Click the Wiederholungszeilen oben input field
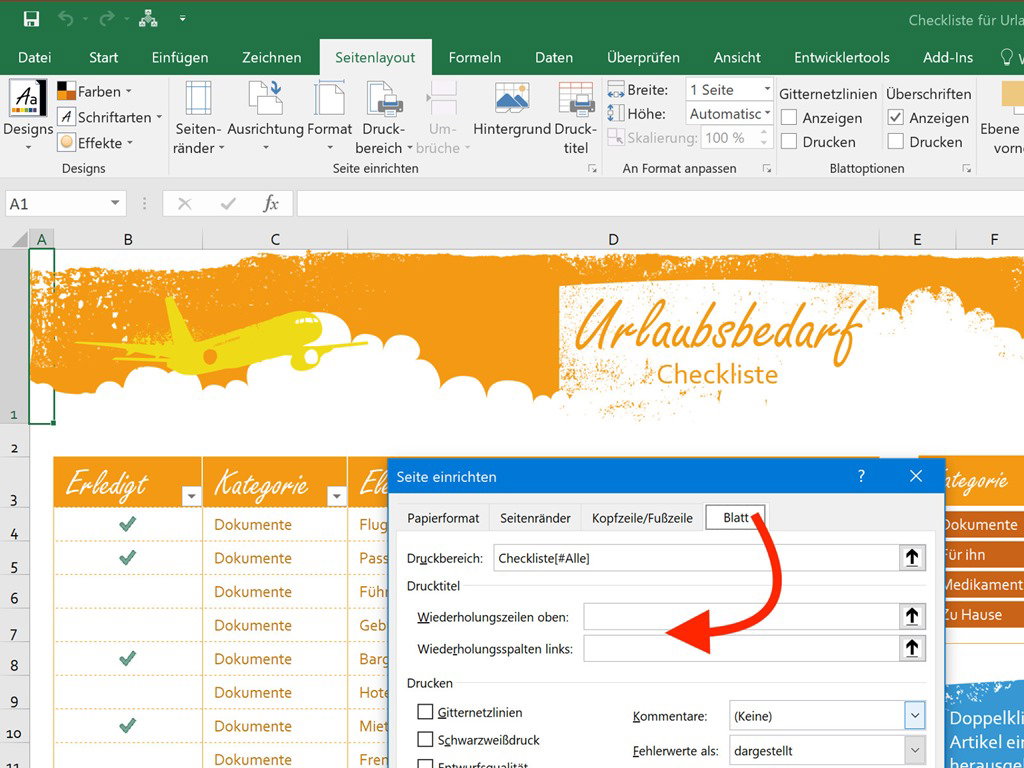This screenshot has height=768, width=1024. [x=739, y=617]
